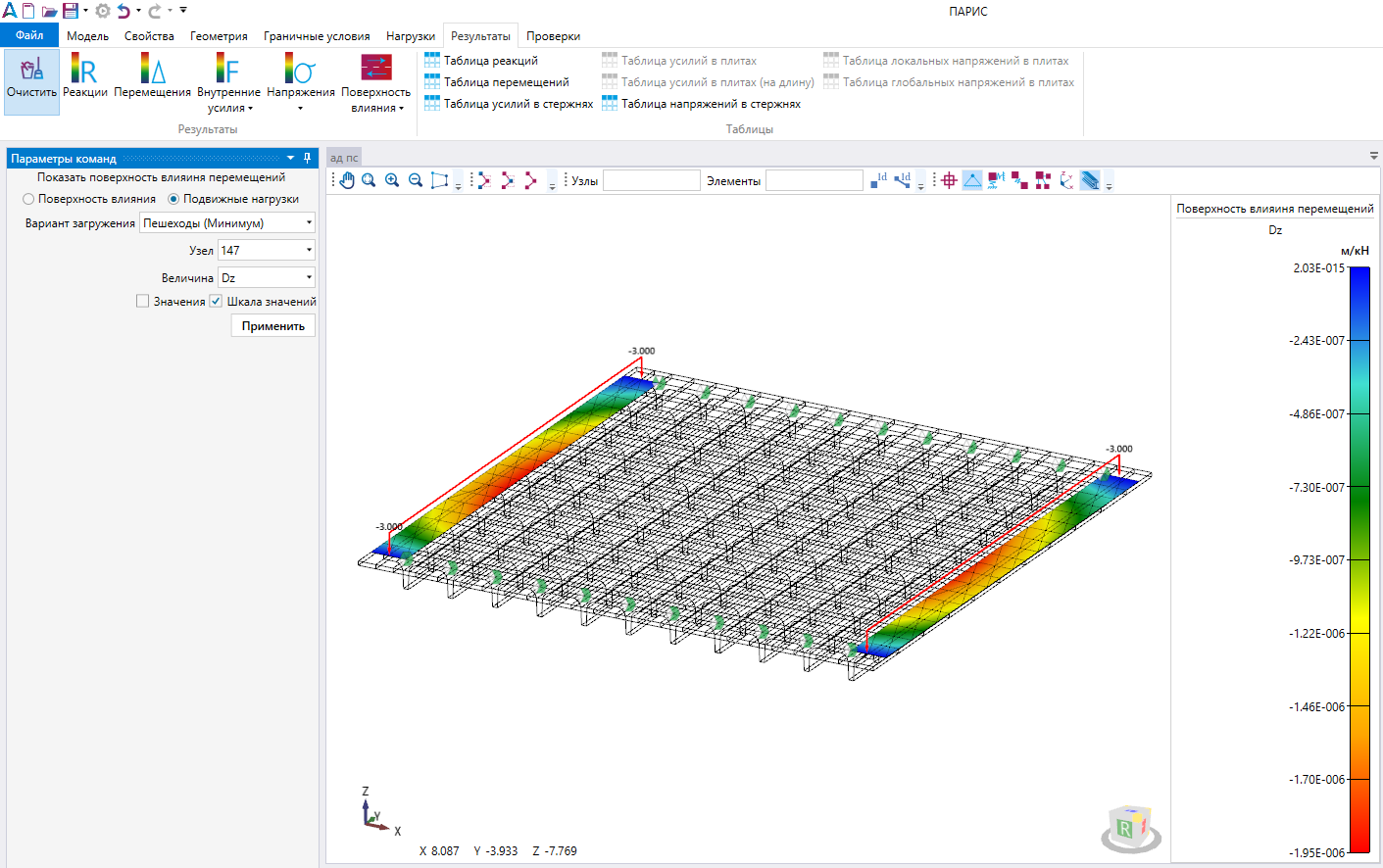
Task: Click the Элементы input field
Action: click(815, 180)
